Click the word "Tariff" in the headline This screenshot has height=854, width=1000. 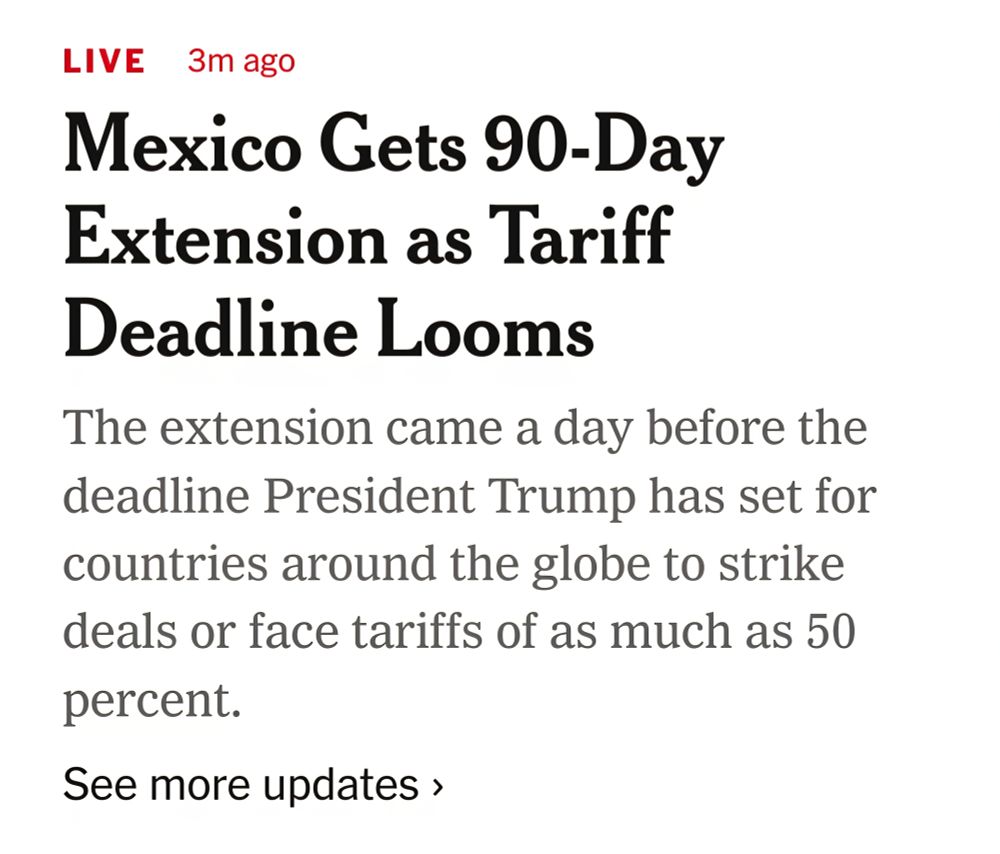(x=581, y=235)
